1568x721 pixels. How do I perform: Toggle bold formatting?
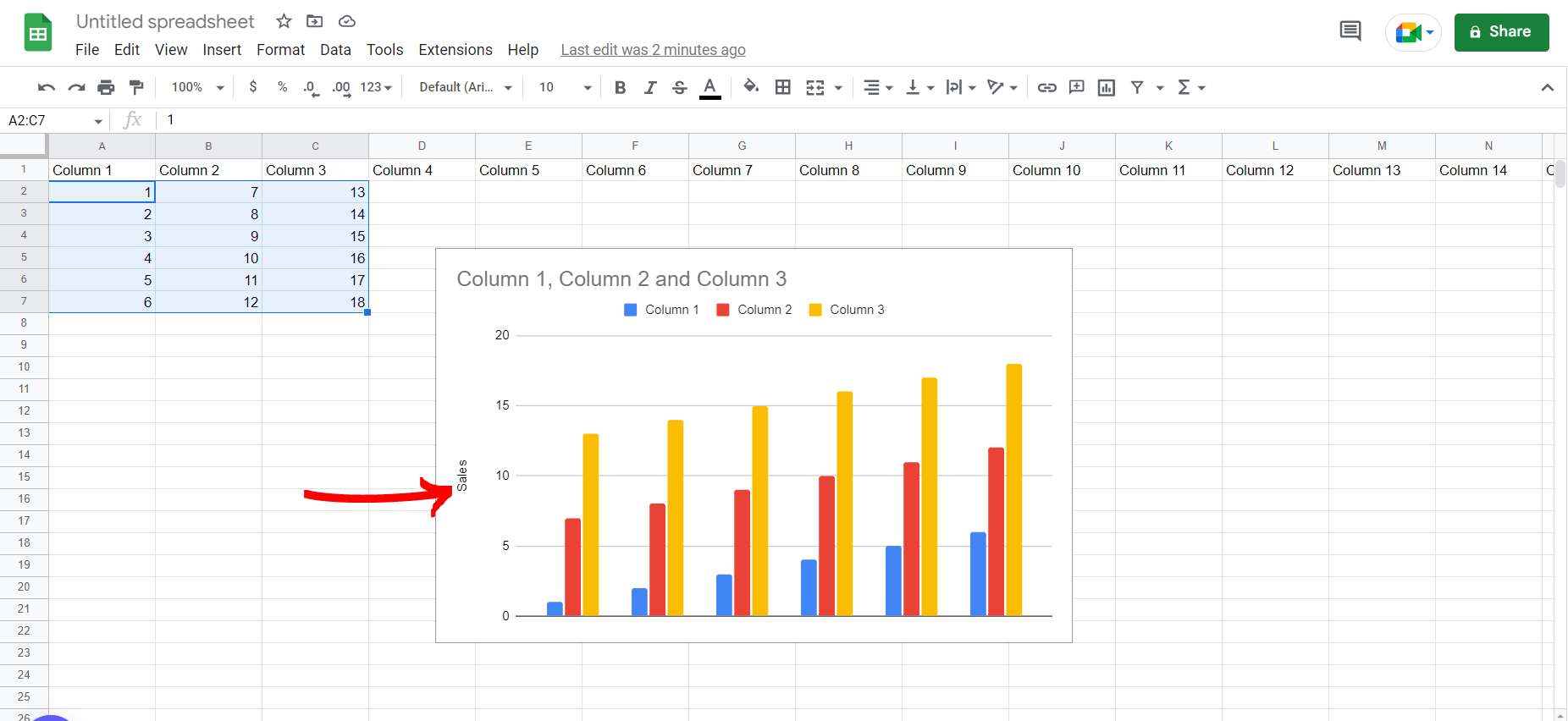(x=620, y=87)
